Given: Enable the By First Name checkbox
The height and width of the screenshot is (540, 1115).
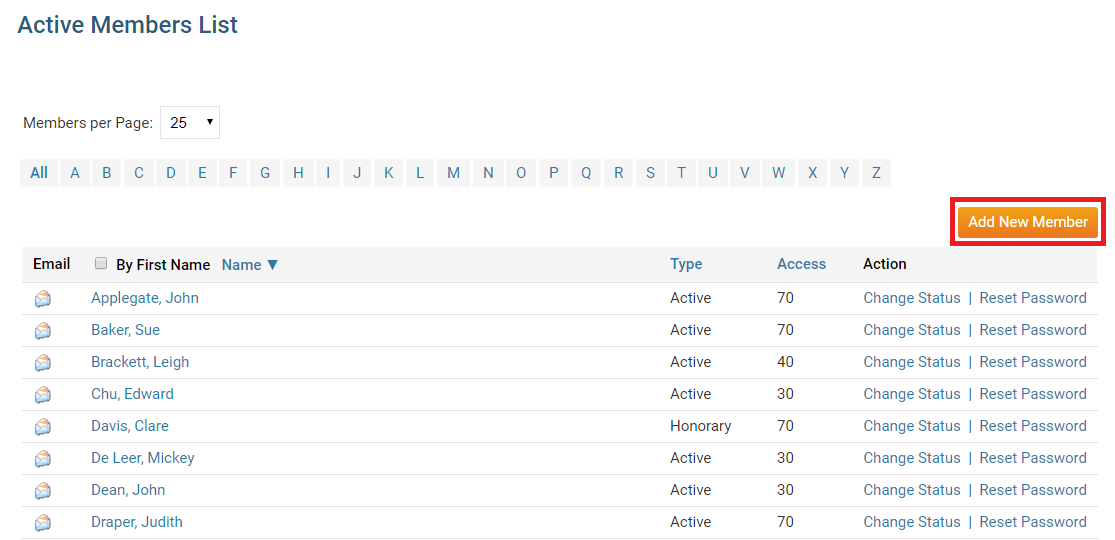Looking at the screenshot, I should point(101,264).
